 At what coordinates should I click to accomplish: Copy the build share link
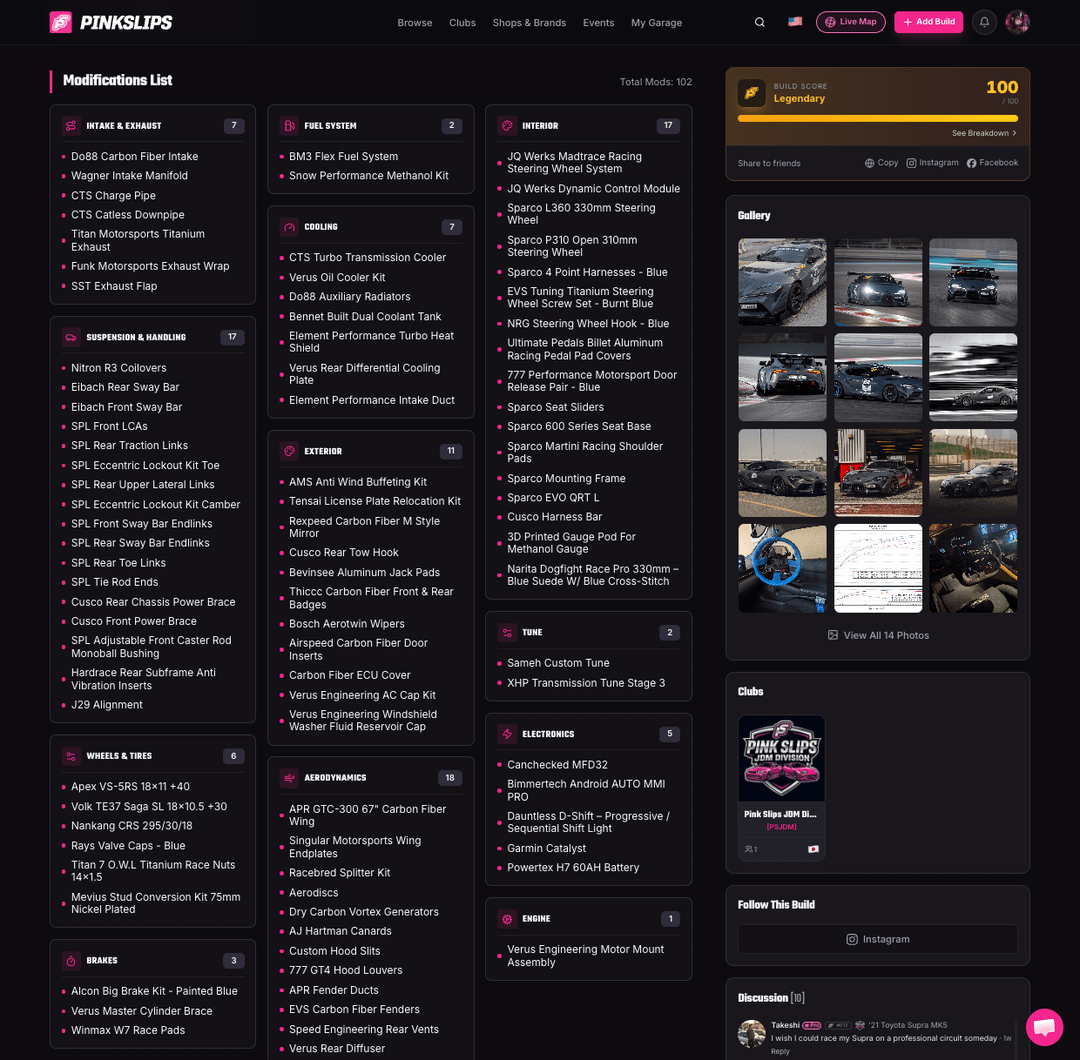coord(881,163)
